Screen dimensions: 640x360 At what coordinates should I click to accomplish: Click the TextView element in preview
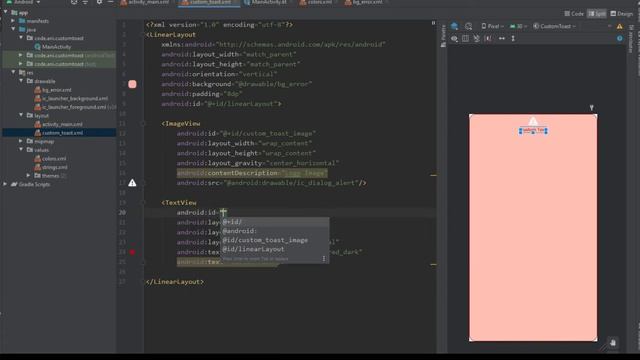pyautogui.click(x=533, y=130)
